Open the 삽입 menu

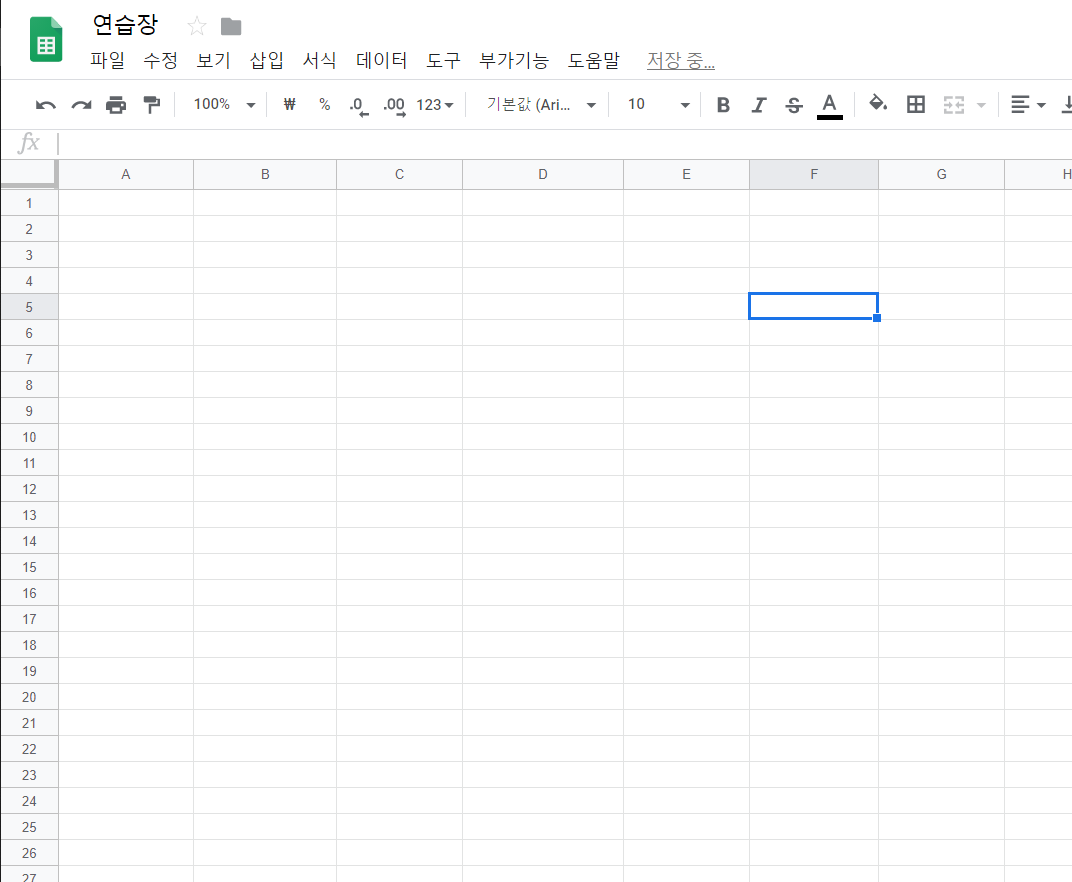pyautogui.click(x=267, y=60)
